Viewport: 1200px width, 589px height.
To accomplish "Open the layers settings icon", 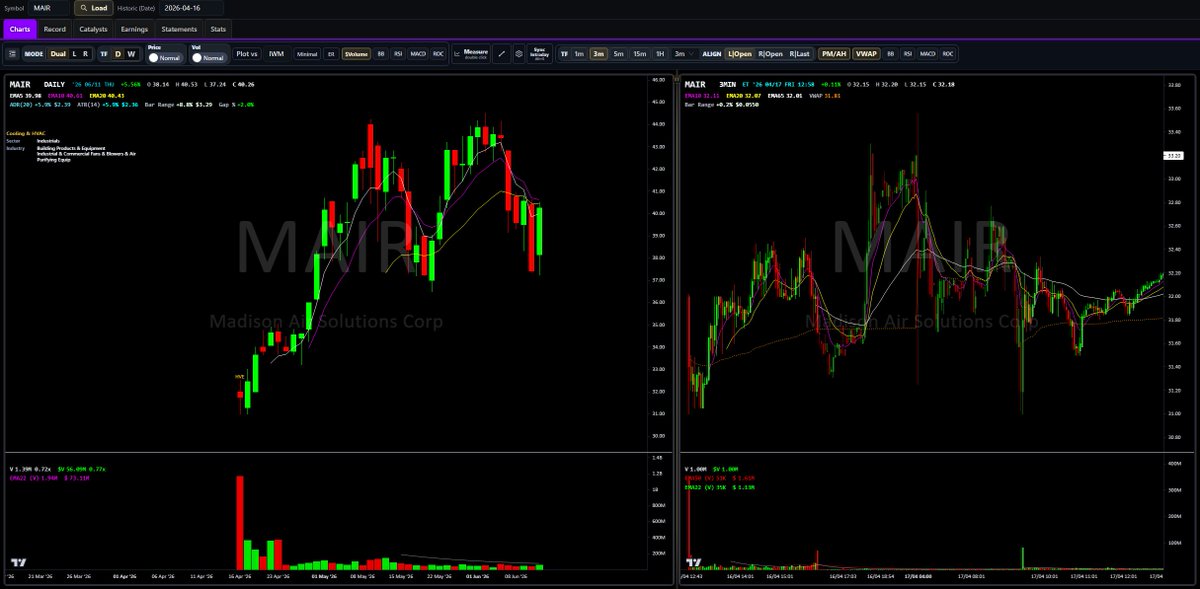I will click(519, 54).
